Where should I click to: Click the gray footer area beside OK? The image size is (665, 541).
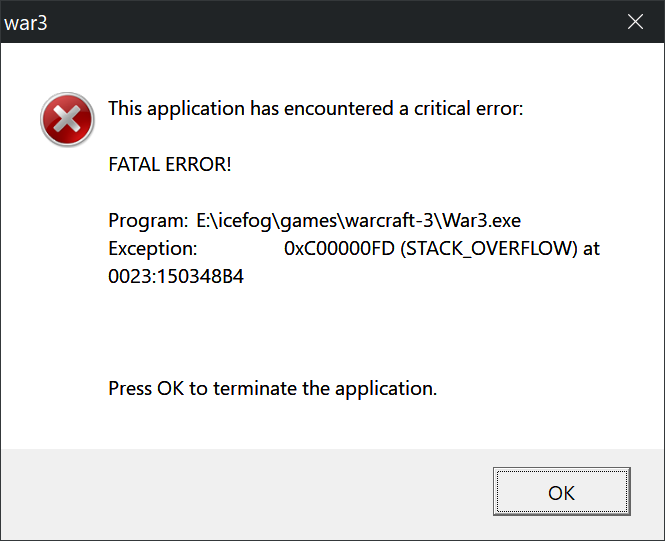click(x=250, y=492)
